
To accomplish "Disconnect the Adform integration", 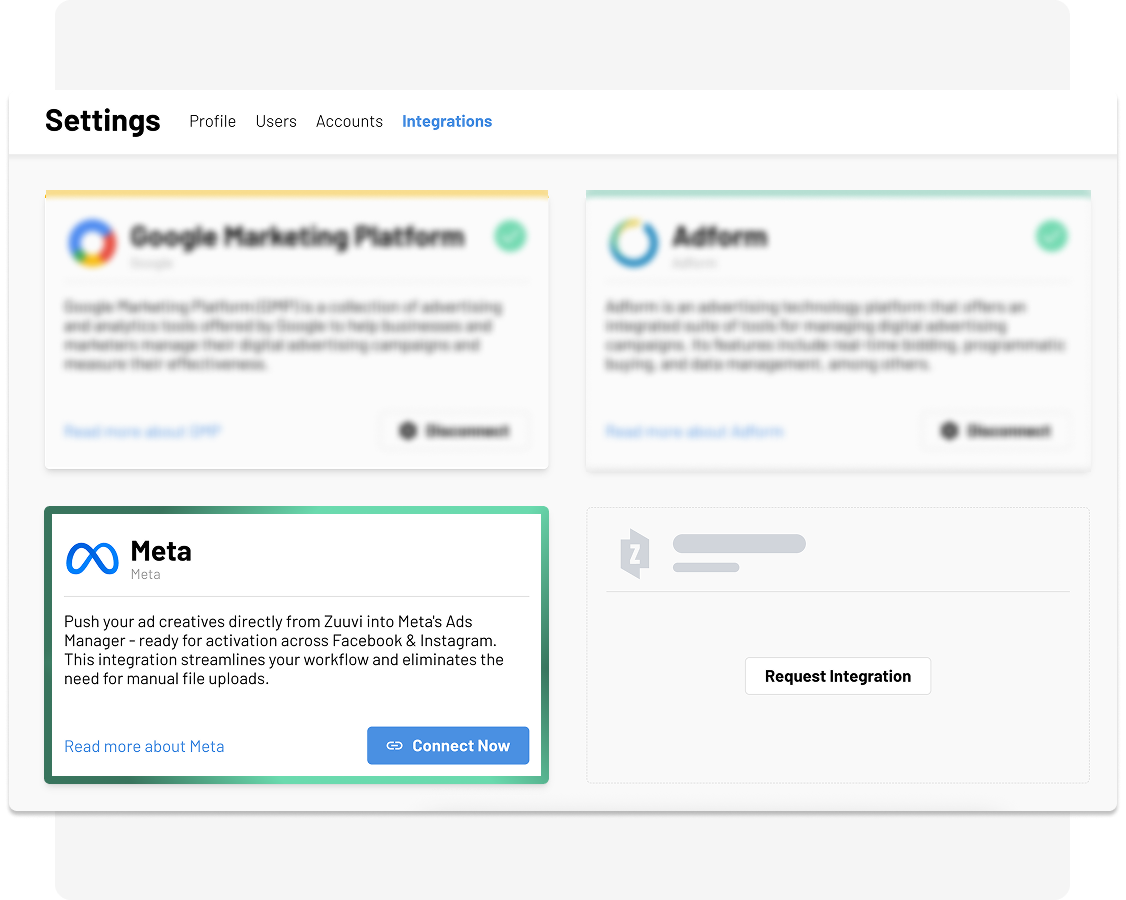I will (x=996, y=431).
